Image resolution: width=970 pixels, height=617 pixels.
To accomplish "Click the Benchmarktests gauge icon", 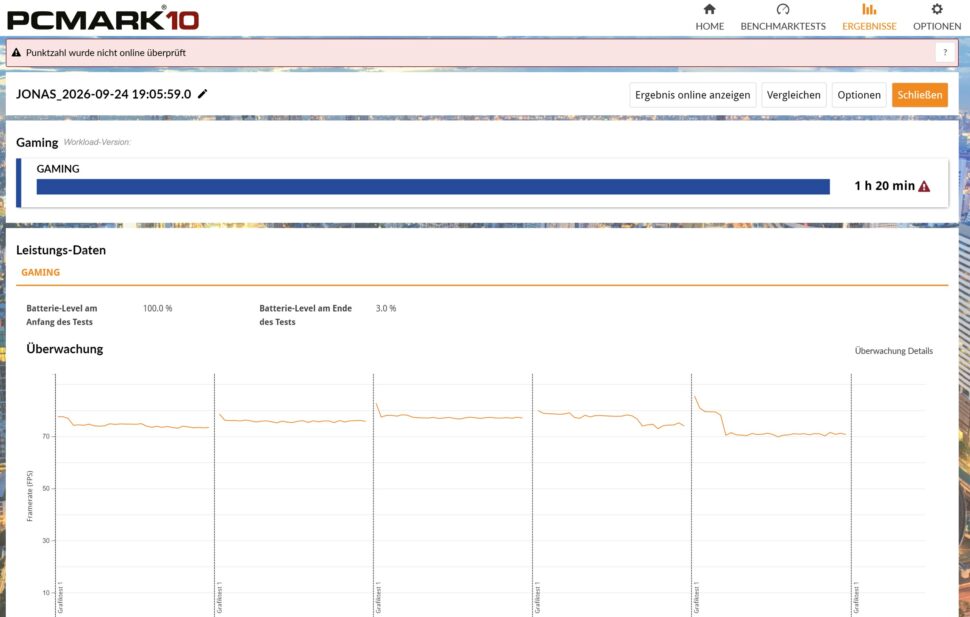I will 783,9.
